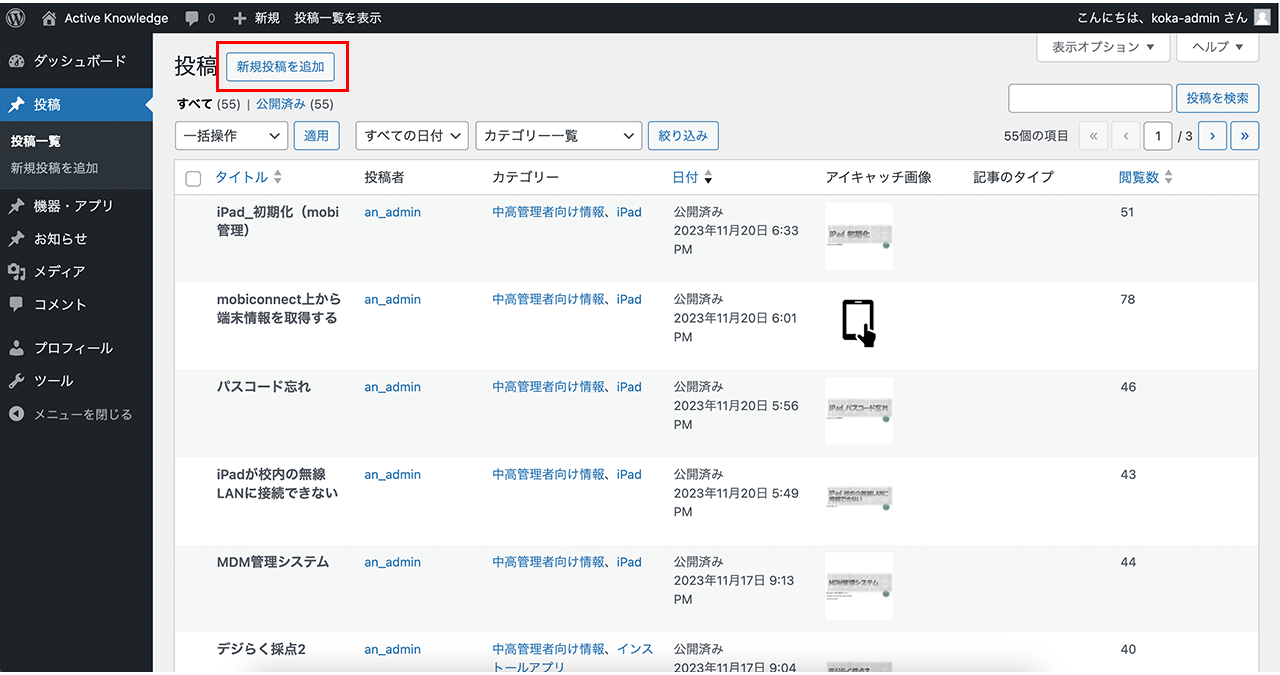
Task: Open the カテゴリー一覧 category dropdown
Action: 558,135
